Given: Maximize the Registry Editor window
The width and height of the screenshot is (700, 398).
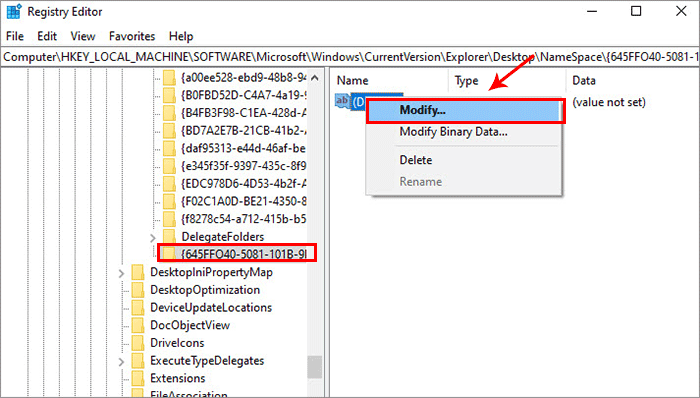Looking at the screenshot, I should tap(636, 12).
